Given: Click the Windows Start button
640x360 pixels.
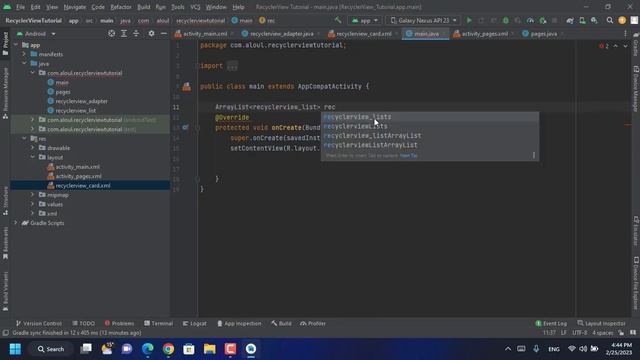Looking at the screenshot, I should 15,349.
